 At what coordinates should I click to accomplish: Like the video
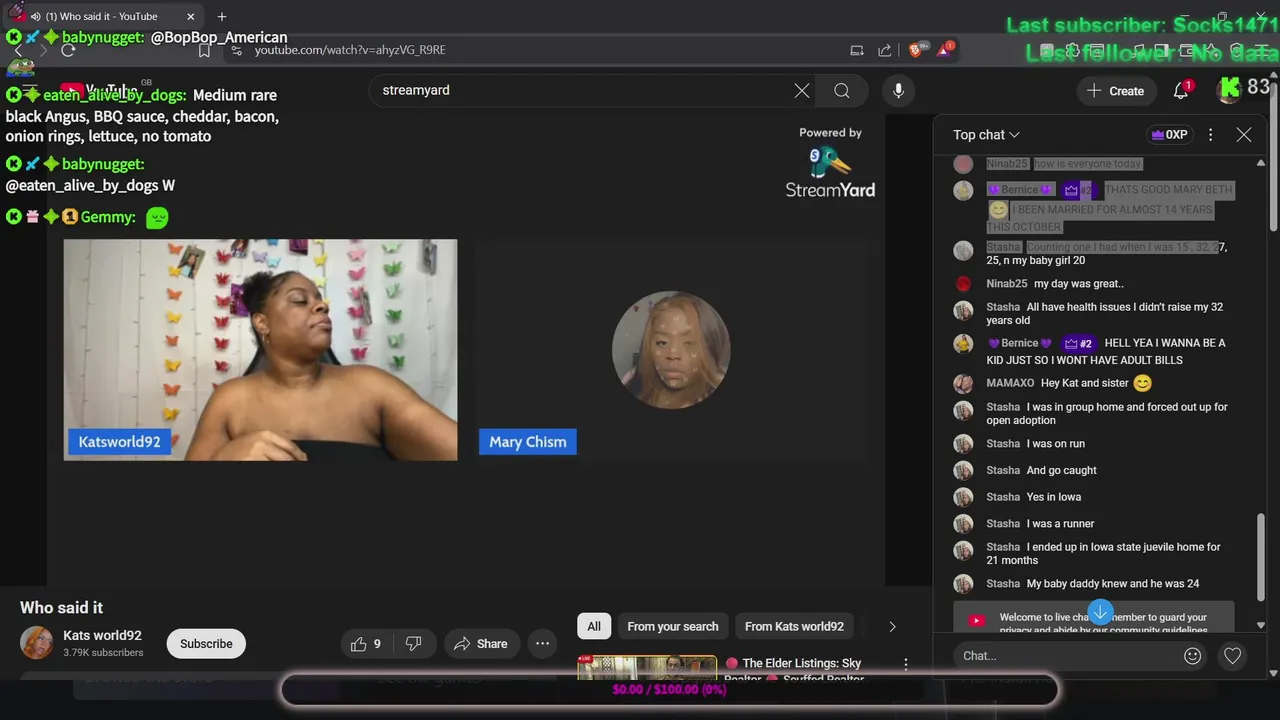[x=365, y=644]
